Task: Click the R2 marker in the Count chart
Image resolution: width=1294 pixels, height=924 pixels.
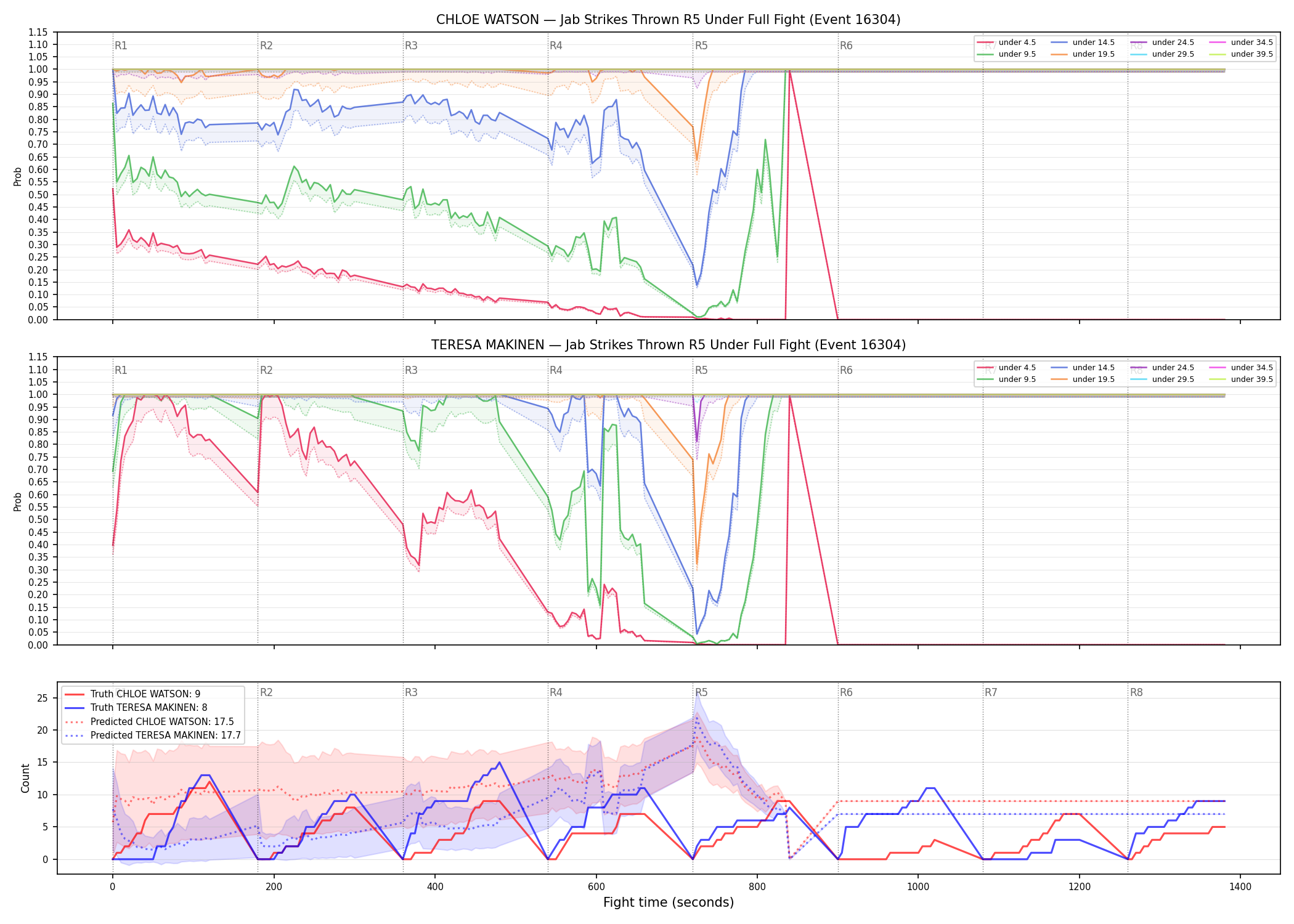Action: pyautogui.click(x=266, y=692)
